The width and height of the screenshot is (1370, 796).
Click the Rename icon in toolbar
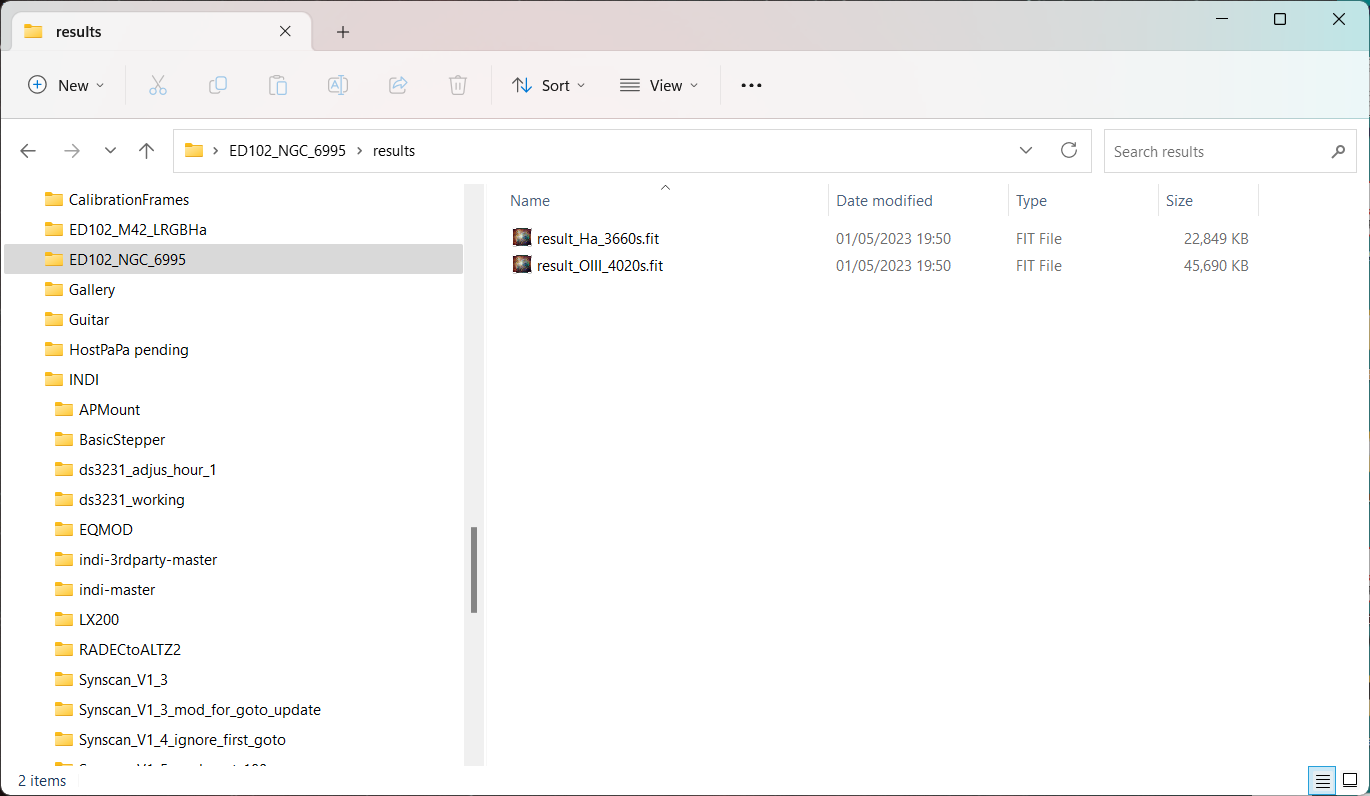pos(338,86)
